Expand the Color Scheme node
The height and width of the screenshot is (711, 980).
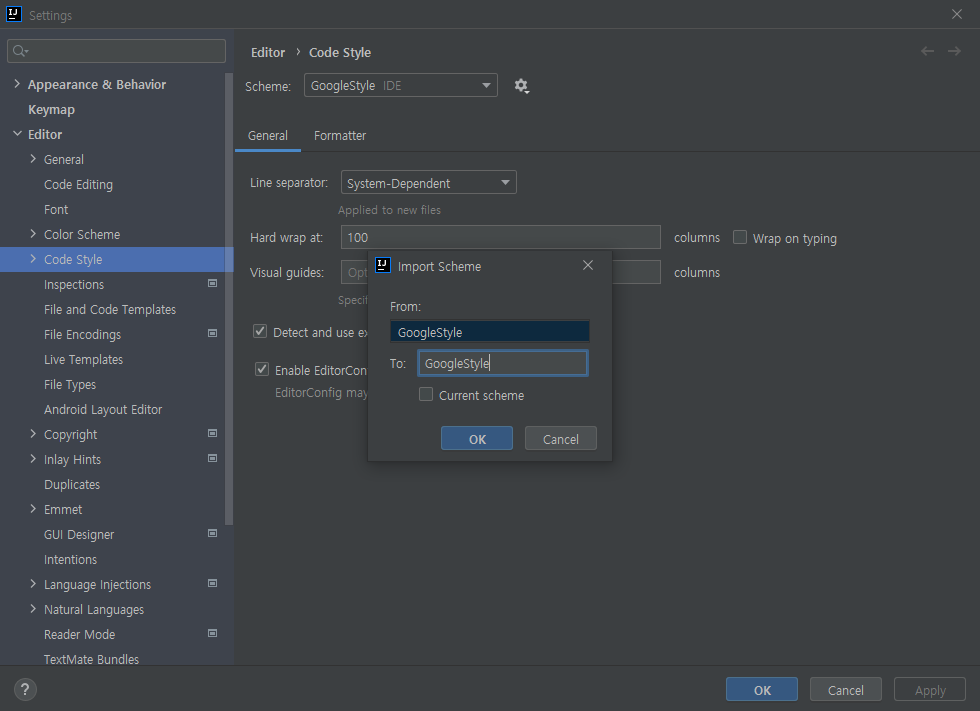pyautogui.click(x=33, y=234)
